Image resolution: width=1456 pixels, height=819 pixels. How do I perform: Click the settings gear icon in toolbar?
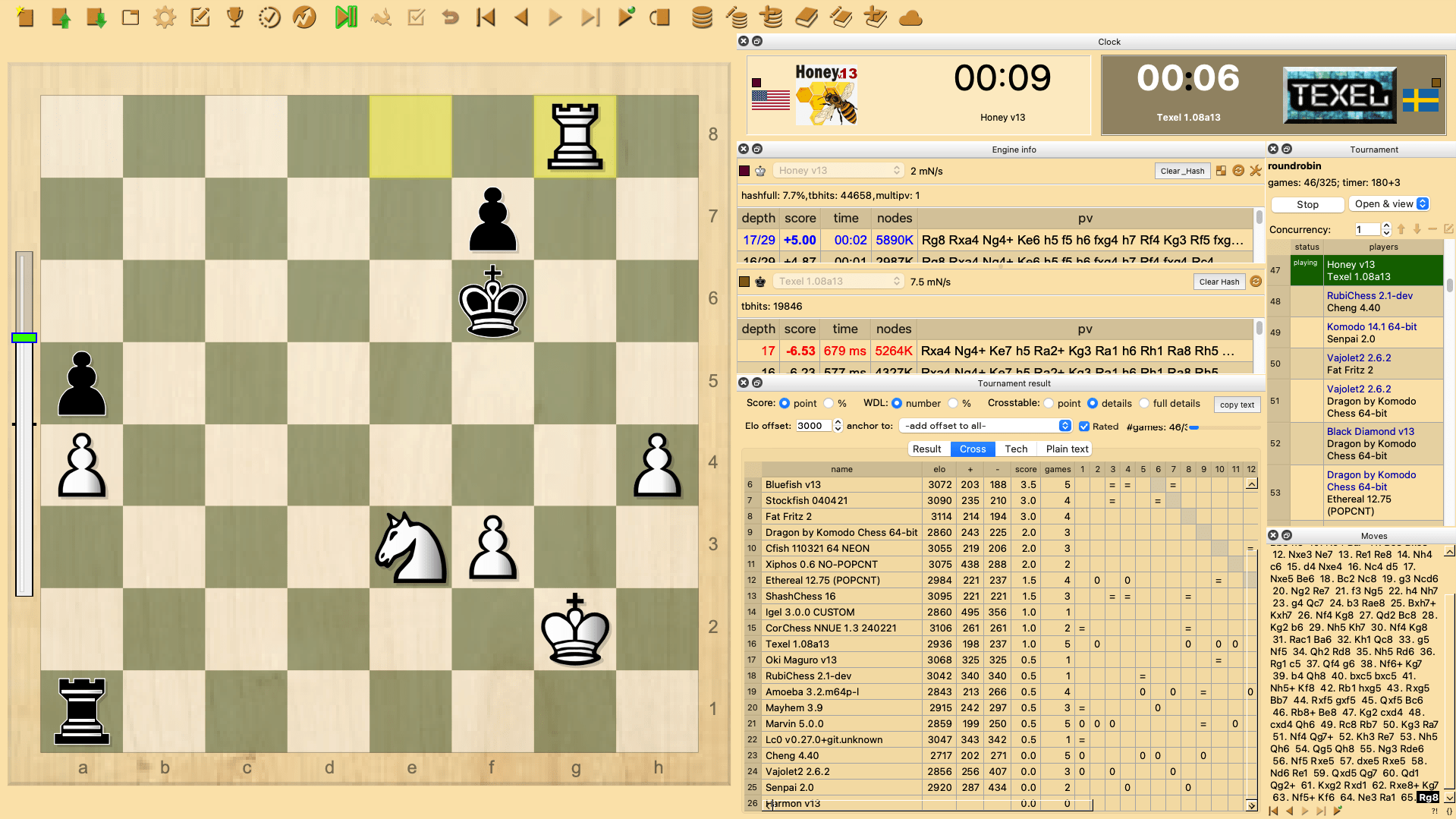click(x=165, y=17)
